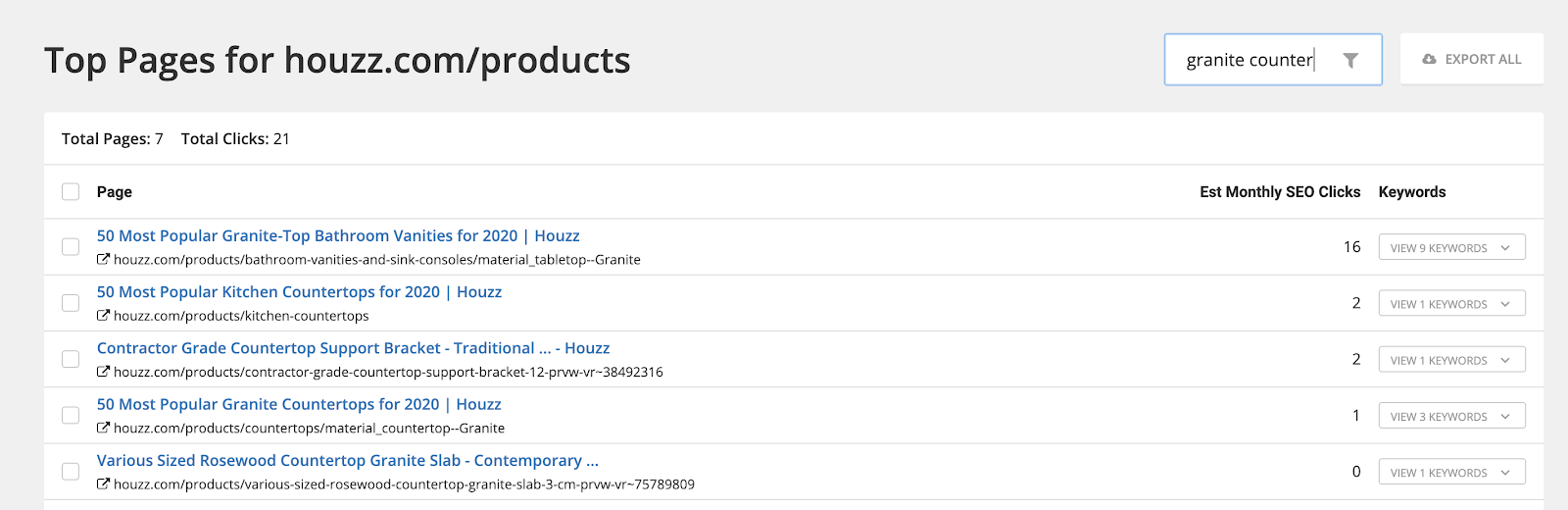The height and width of the screenshot is (510, 1568).
Task: Click the cloud download icon on Export All
Action: tap(1429, 59)
